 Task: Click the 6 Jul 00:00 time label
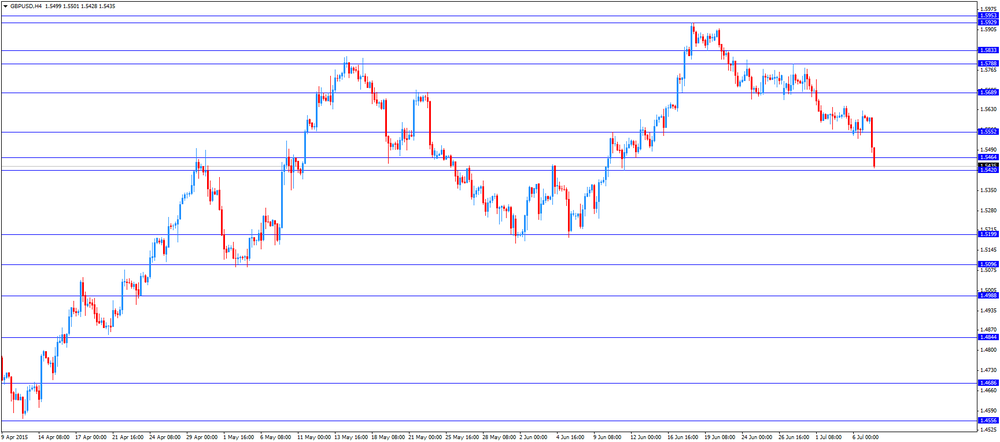(865, 438)
